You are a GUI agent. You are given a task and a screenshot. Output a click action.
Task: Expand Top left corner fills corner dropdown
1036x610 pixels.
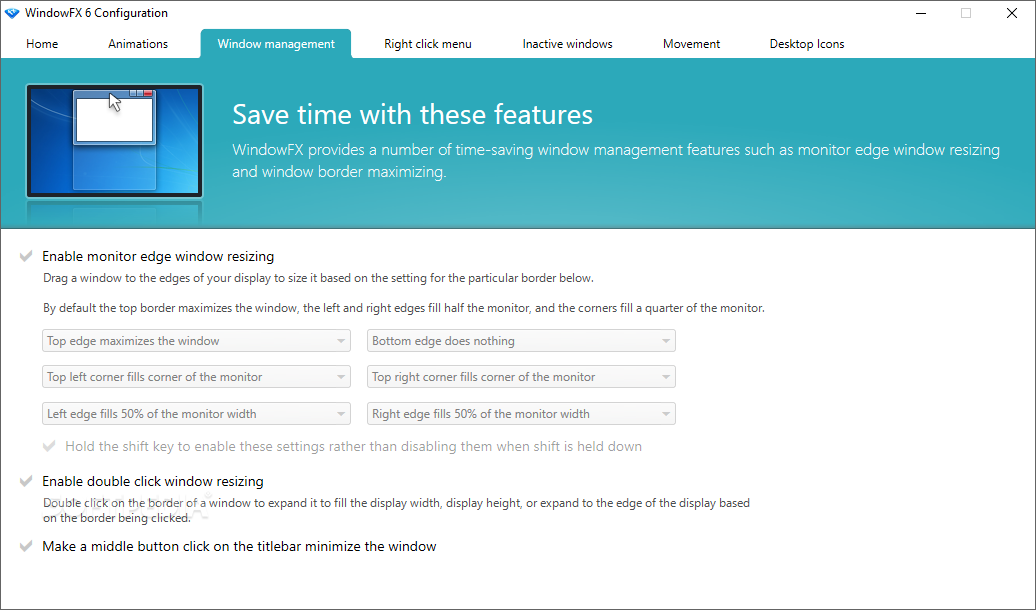click(196, 377)
